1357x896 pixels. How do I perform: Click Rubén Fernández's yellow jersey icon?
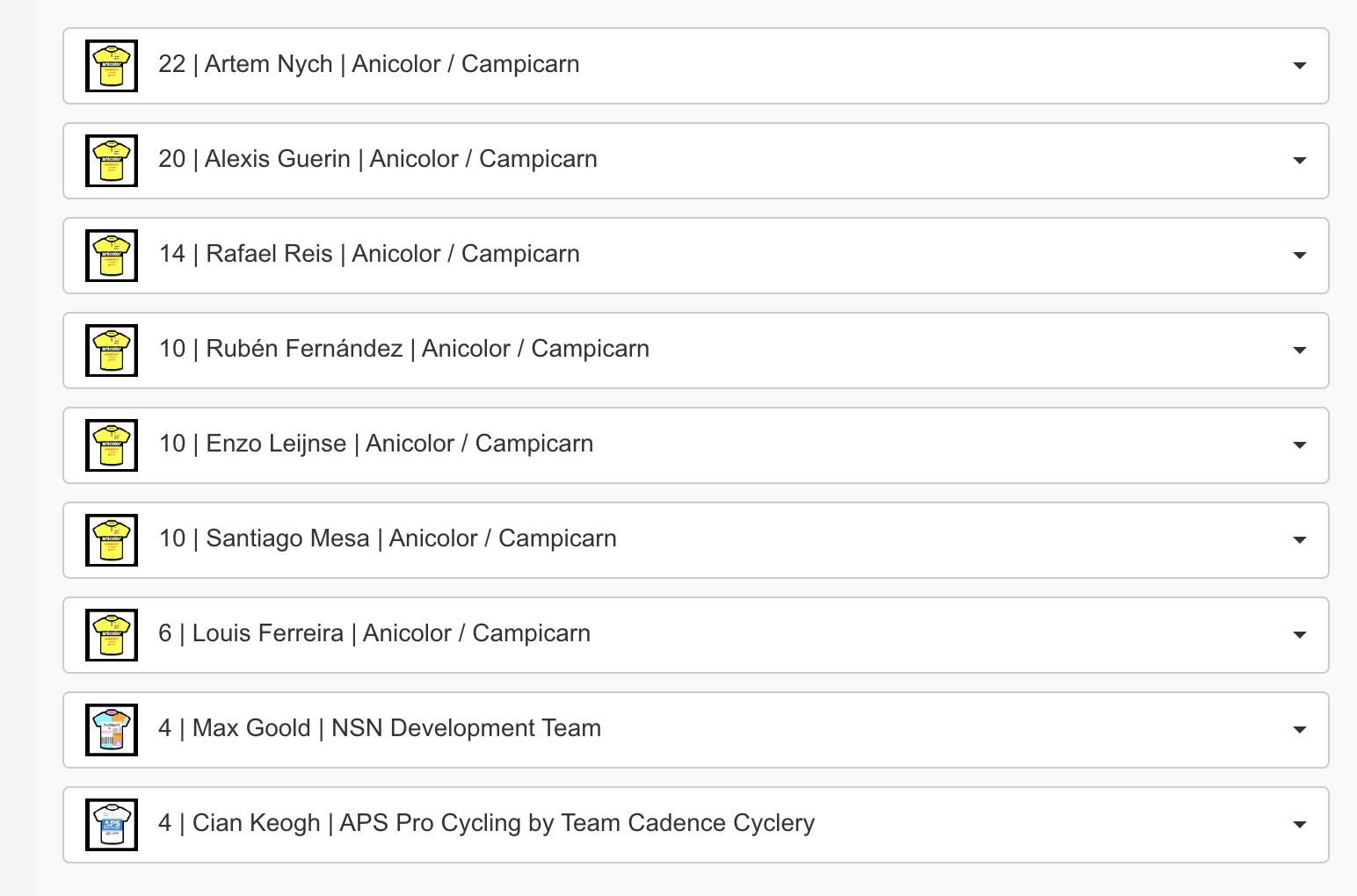pos(112,350)
